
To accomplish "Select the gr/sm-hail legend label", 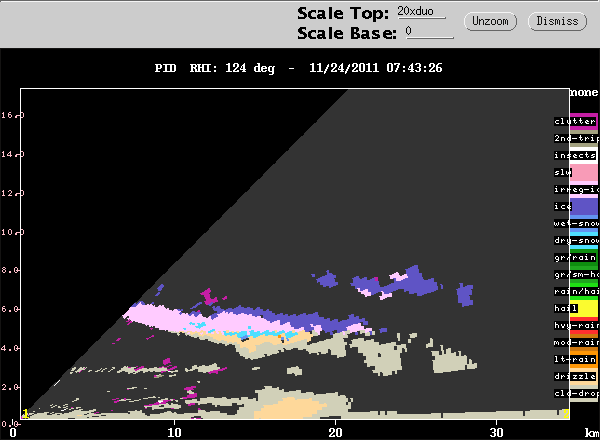I will tap(576, 274).
